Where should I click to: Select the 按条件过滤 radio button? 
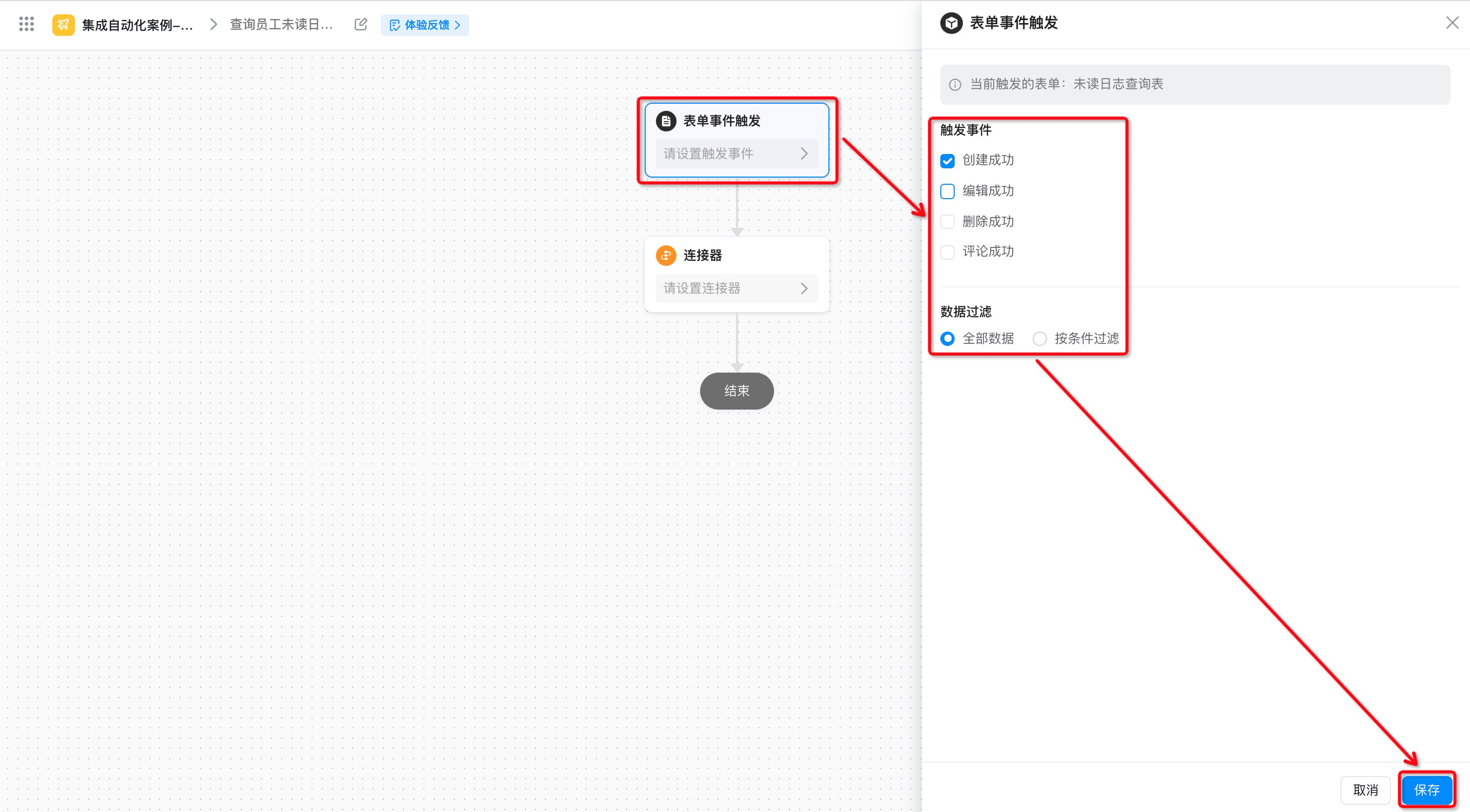click(1040, 339)
